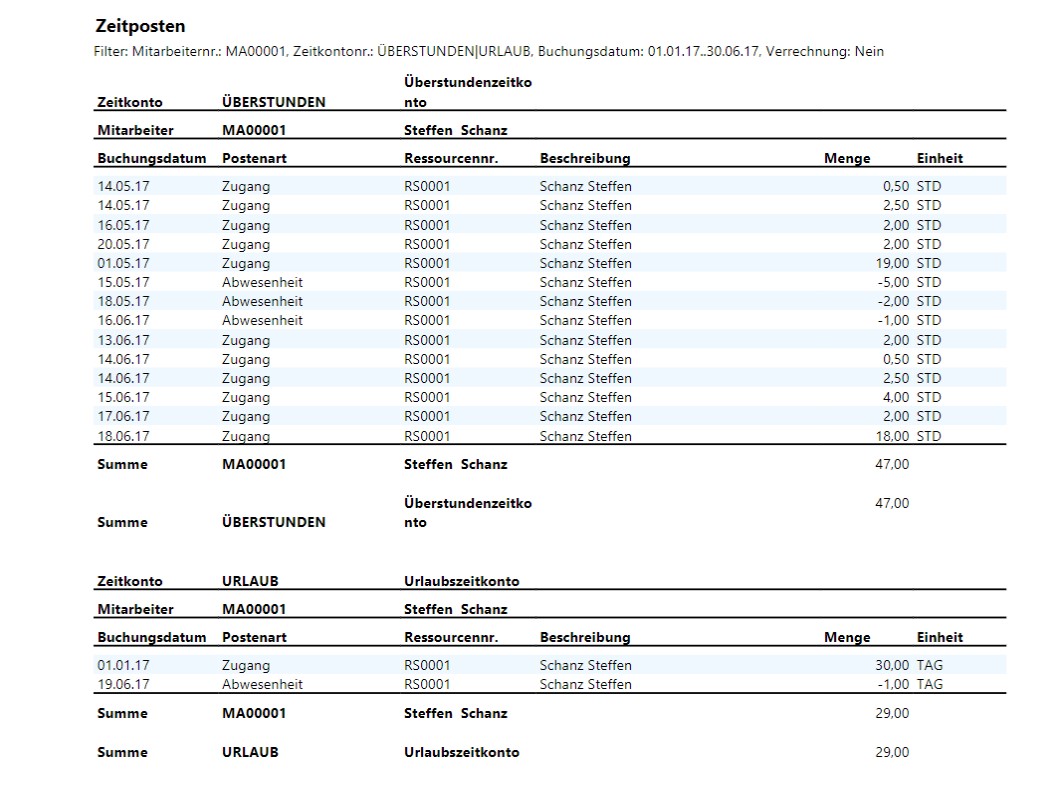This screenshot has height=810, width=1055.
Task: Click Ressourcennr. column header in ÜBERSTUNDEN table
Action: click(451, 159)
